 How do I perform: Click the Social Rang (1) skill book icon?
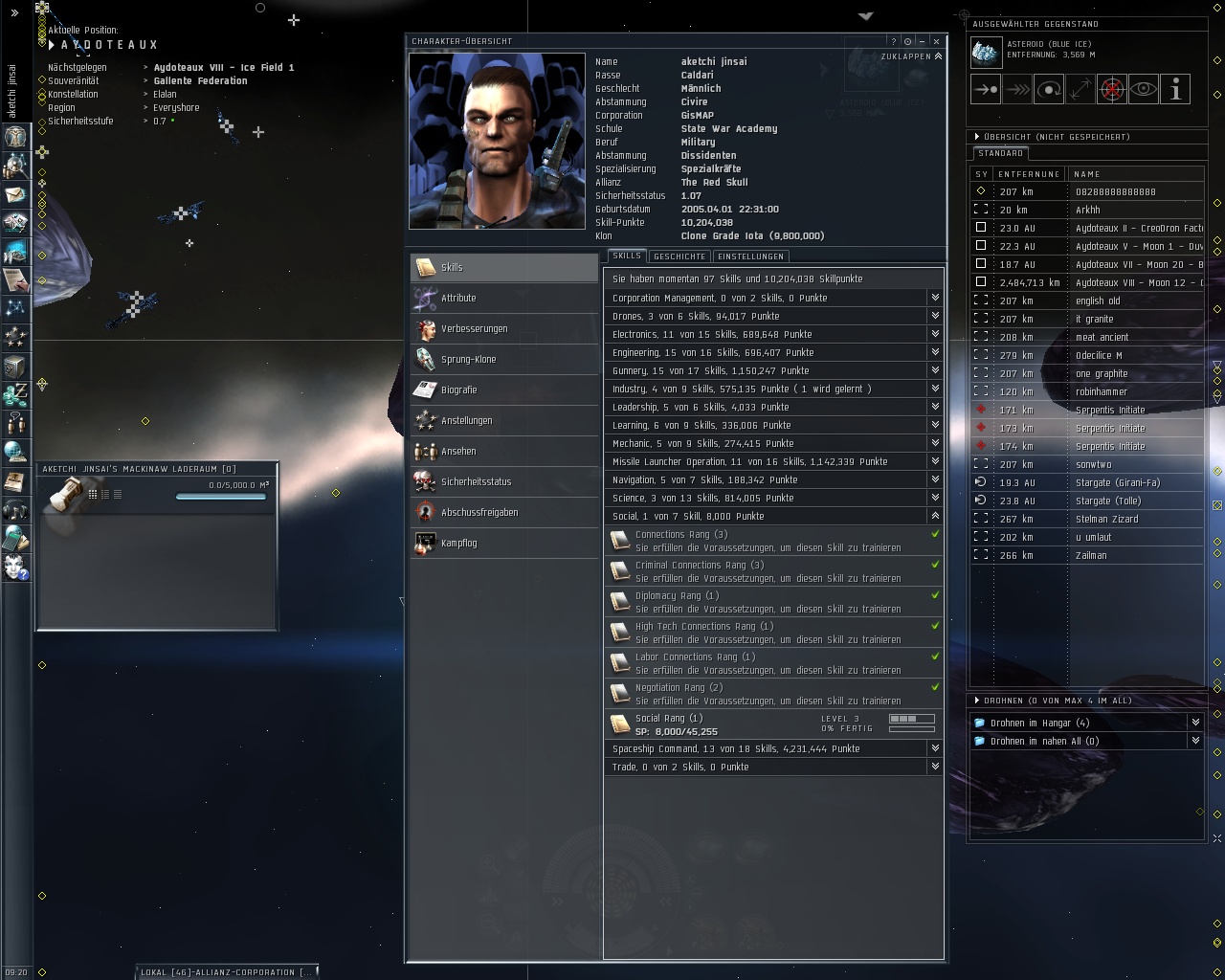[619, 724]
